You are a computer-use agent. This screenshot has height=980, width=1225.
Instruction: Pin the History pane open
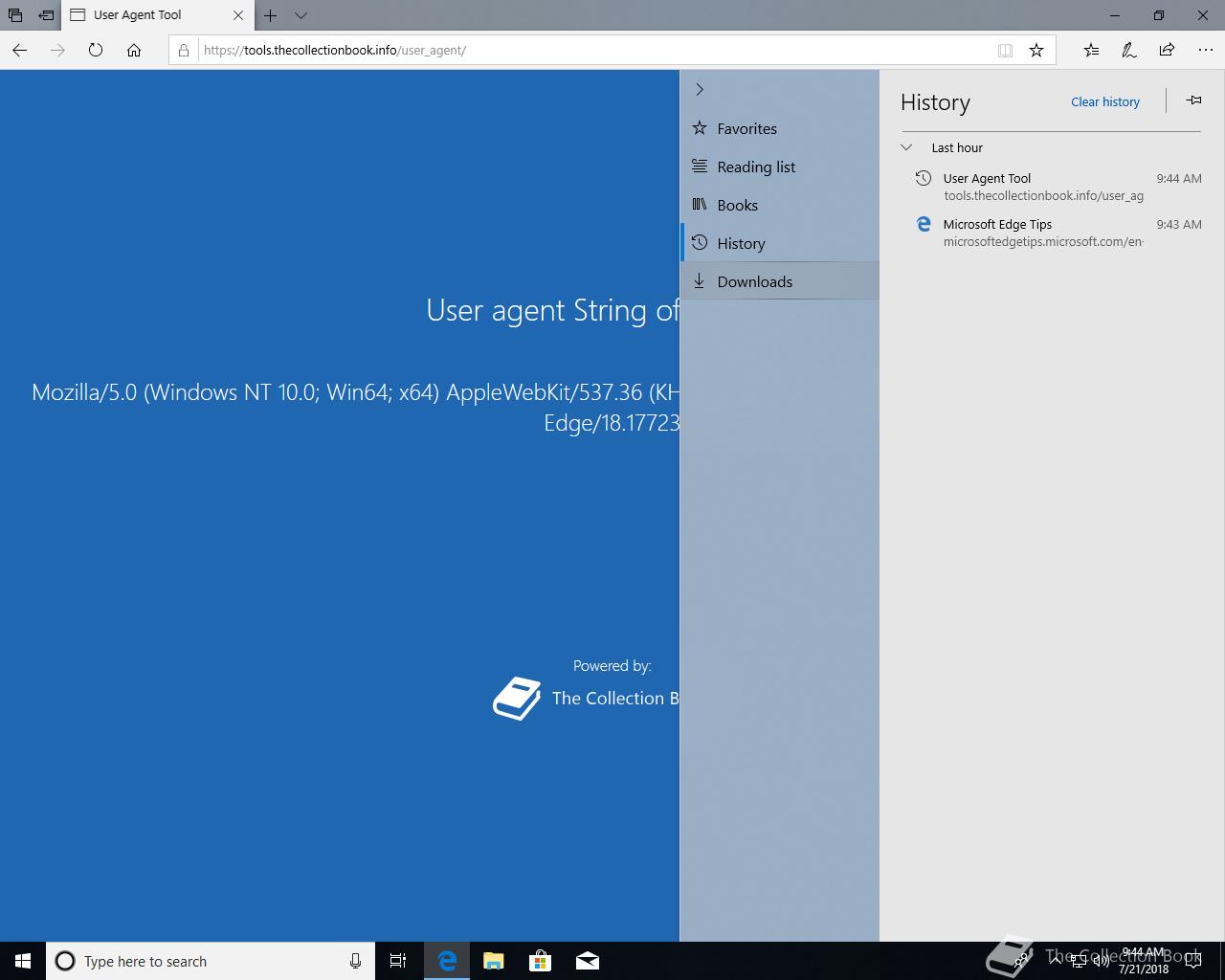coord(1193,100)
